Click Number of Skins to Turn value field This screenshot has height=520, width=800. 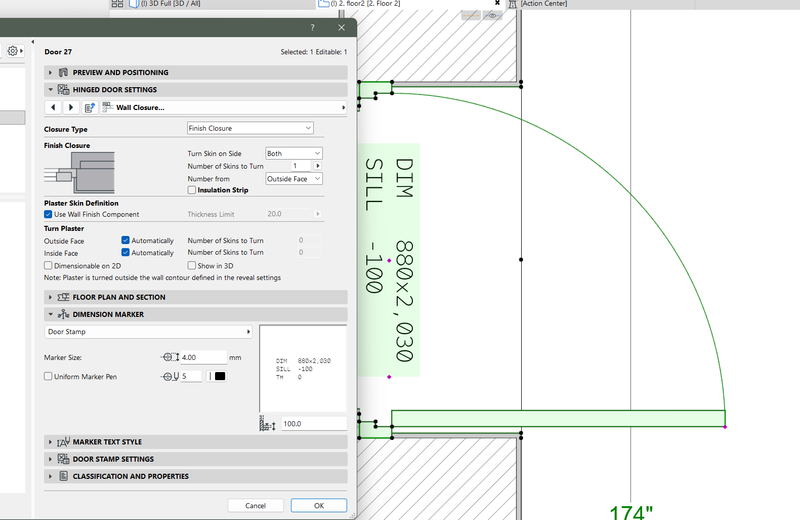(300, 166)
